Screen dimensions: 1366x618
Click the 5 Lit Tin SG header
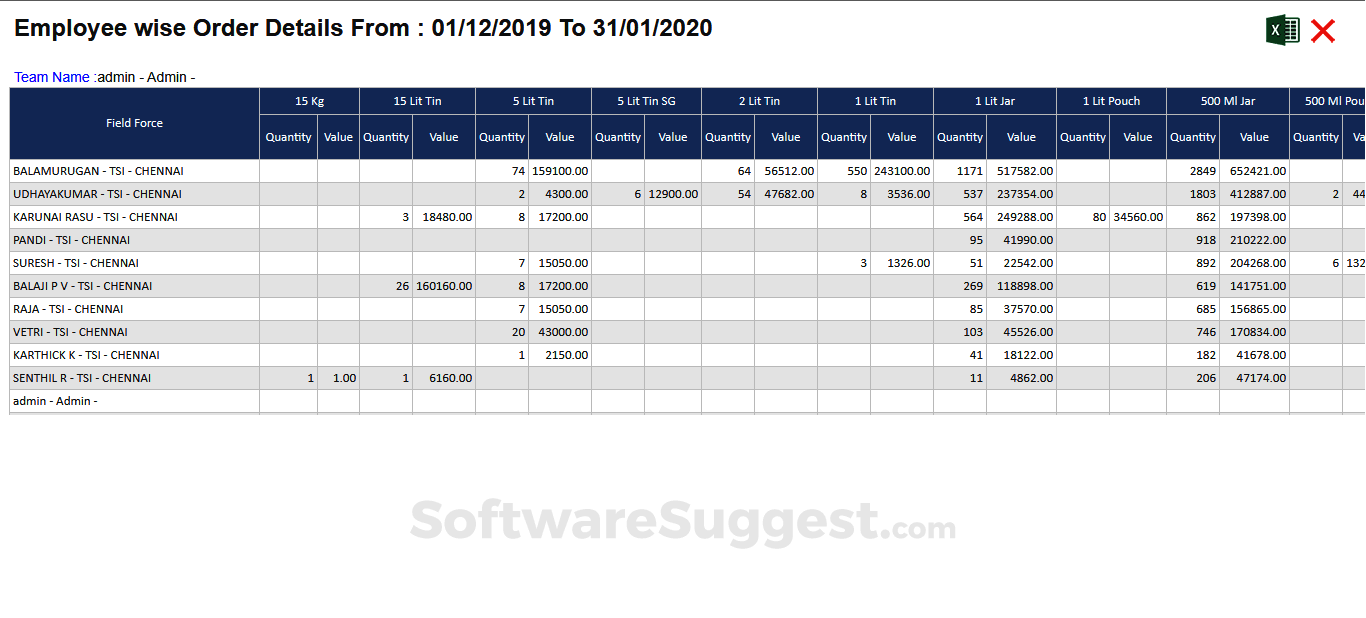click(x=644, y=101)
